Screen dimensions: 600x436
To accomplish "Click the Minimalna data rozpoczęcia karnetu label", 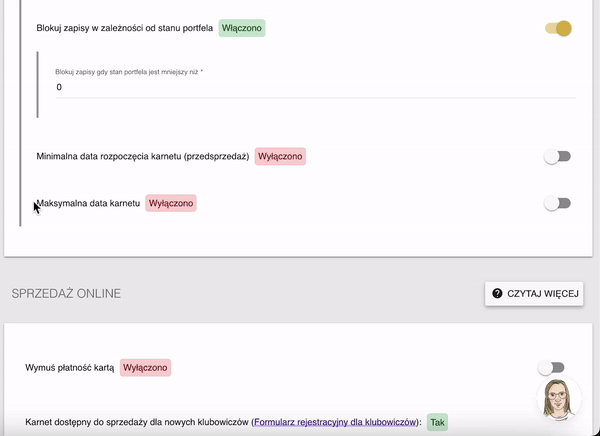I will click(x=143, y=157).
